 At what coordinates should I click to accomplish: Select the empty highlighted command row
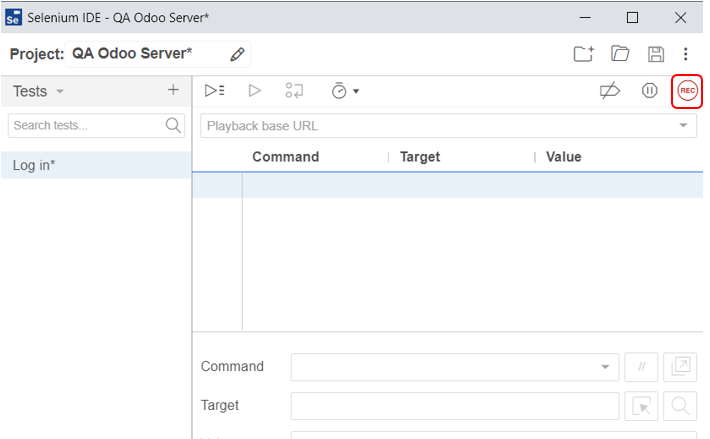click(x=447, y=185)
